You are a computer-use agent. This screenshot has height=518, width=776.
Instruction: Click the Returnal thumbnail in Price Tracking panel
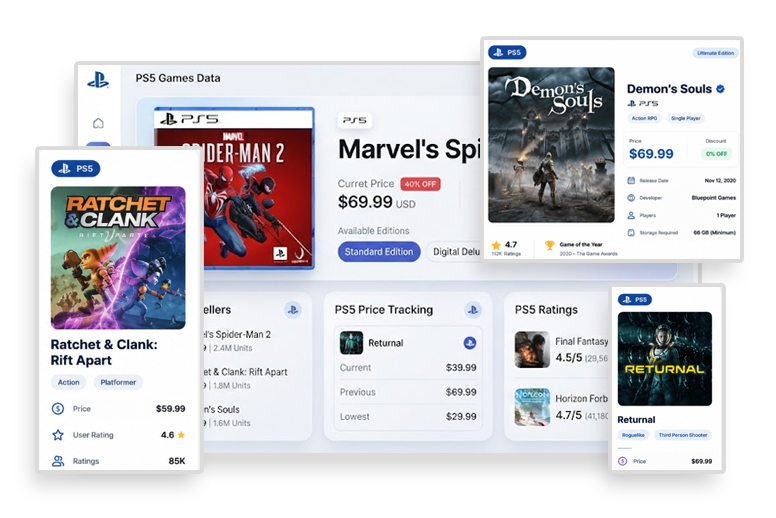pyautogui.click(x=351, y=342)
